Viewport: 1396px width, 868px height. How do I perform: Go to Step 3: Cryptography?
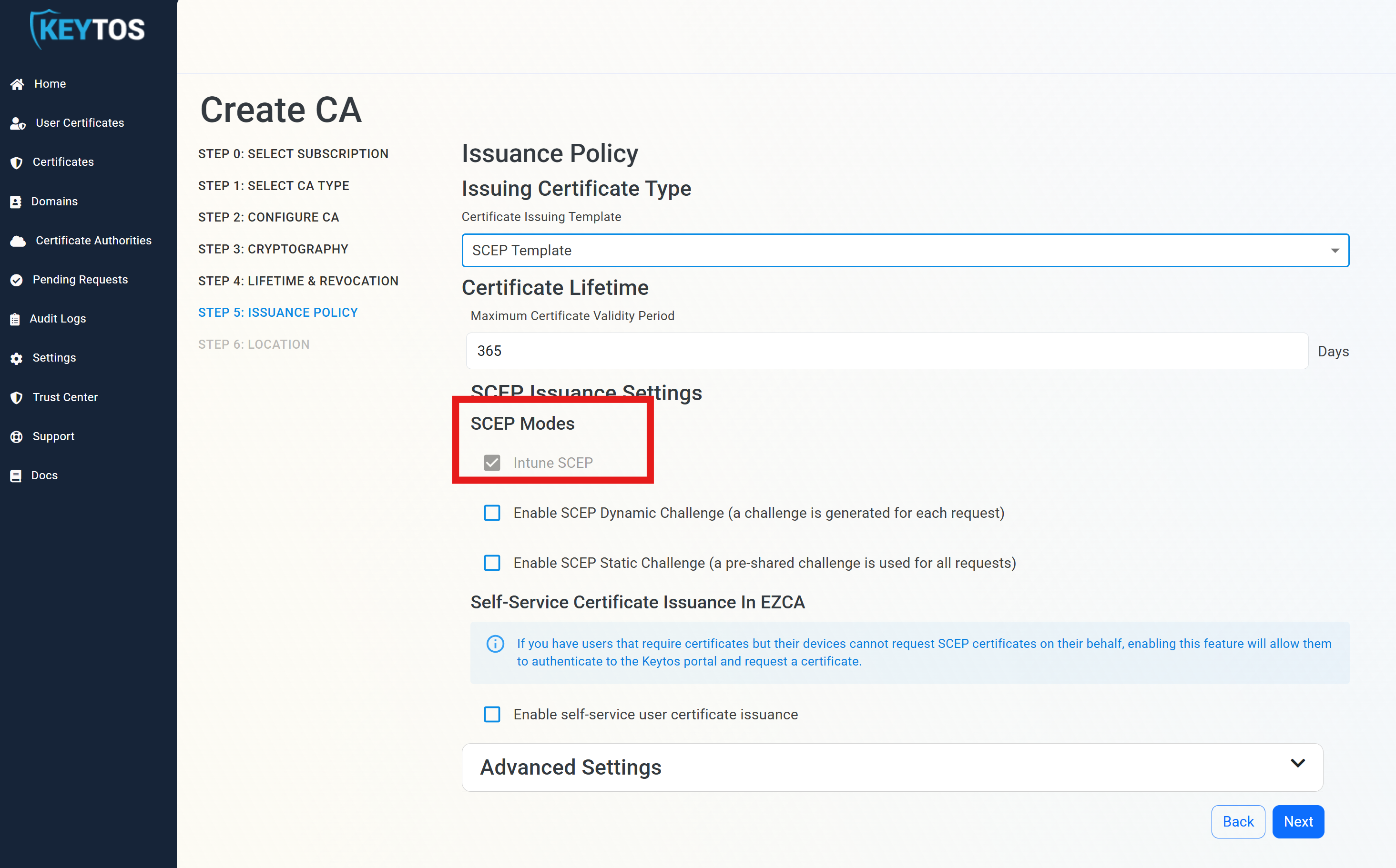pos(274,249)
